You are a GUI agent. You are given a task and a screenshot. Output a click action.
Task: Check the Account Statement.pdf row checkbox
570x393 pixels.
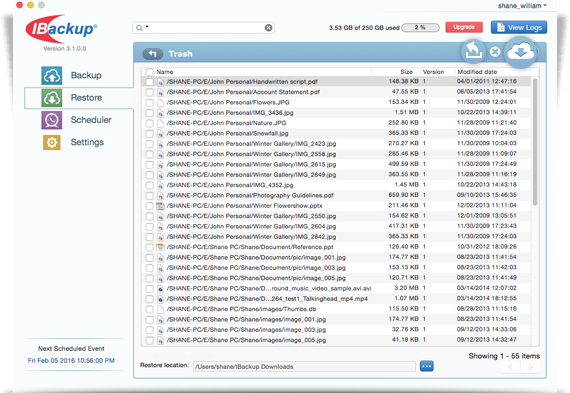tap(149, 92)
